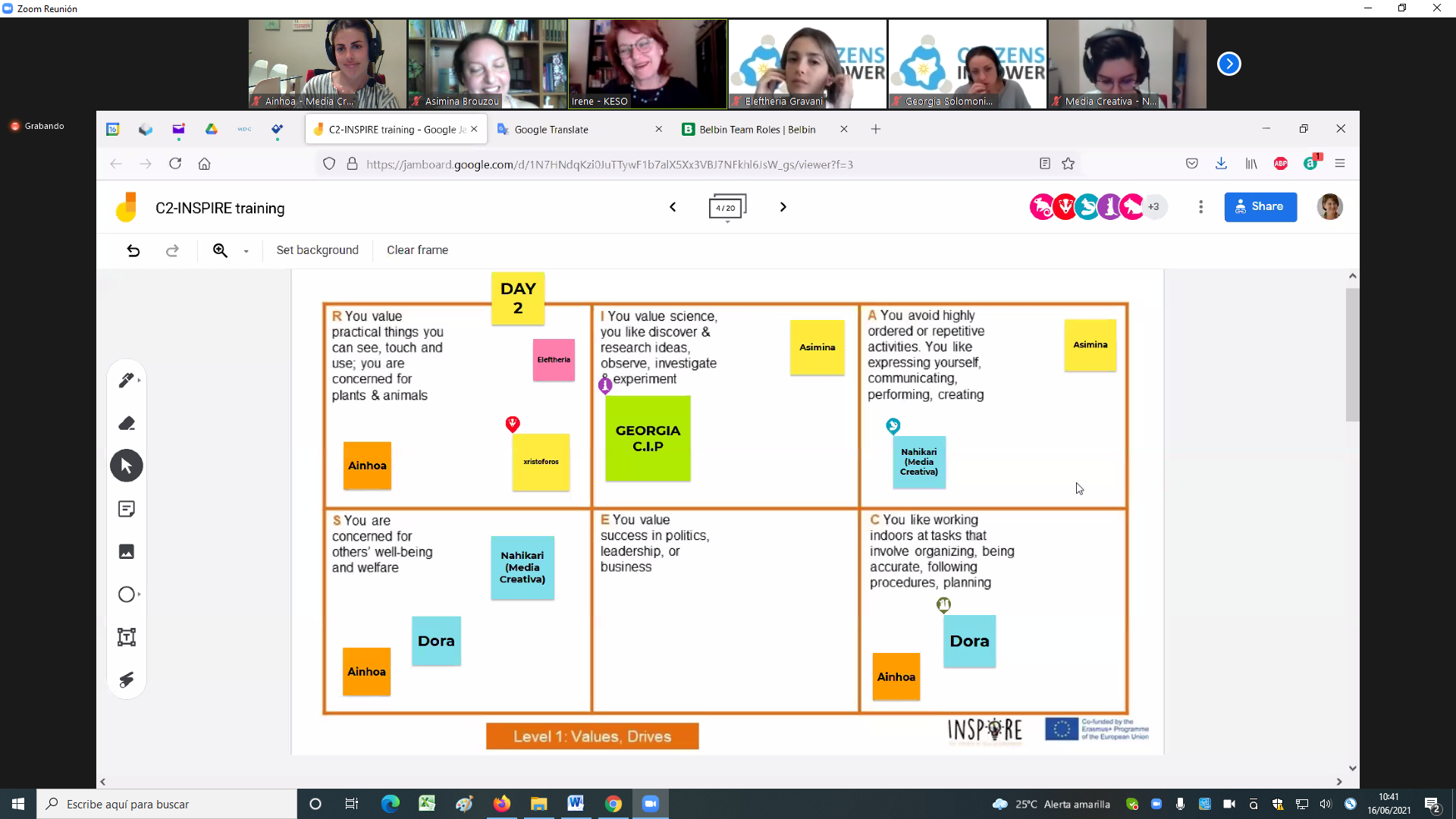
Task: Click the Set background button
Action: (x=317, y=250)
